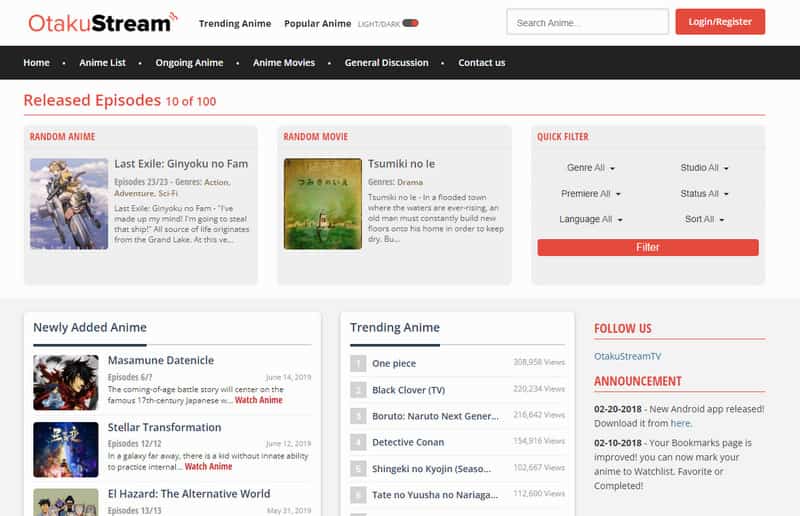800x516 pixels.
Task: Click the Masamune Datenicle cover image
Action: pos(66,382)
